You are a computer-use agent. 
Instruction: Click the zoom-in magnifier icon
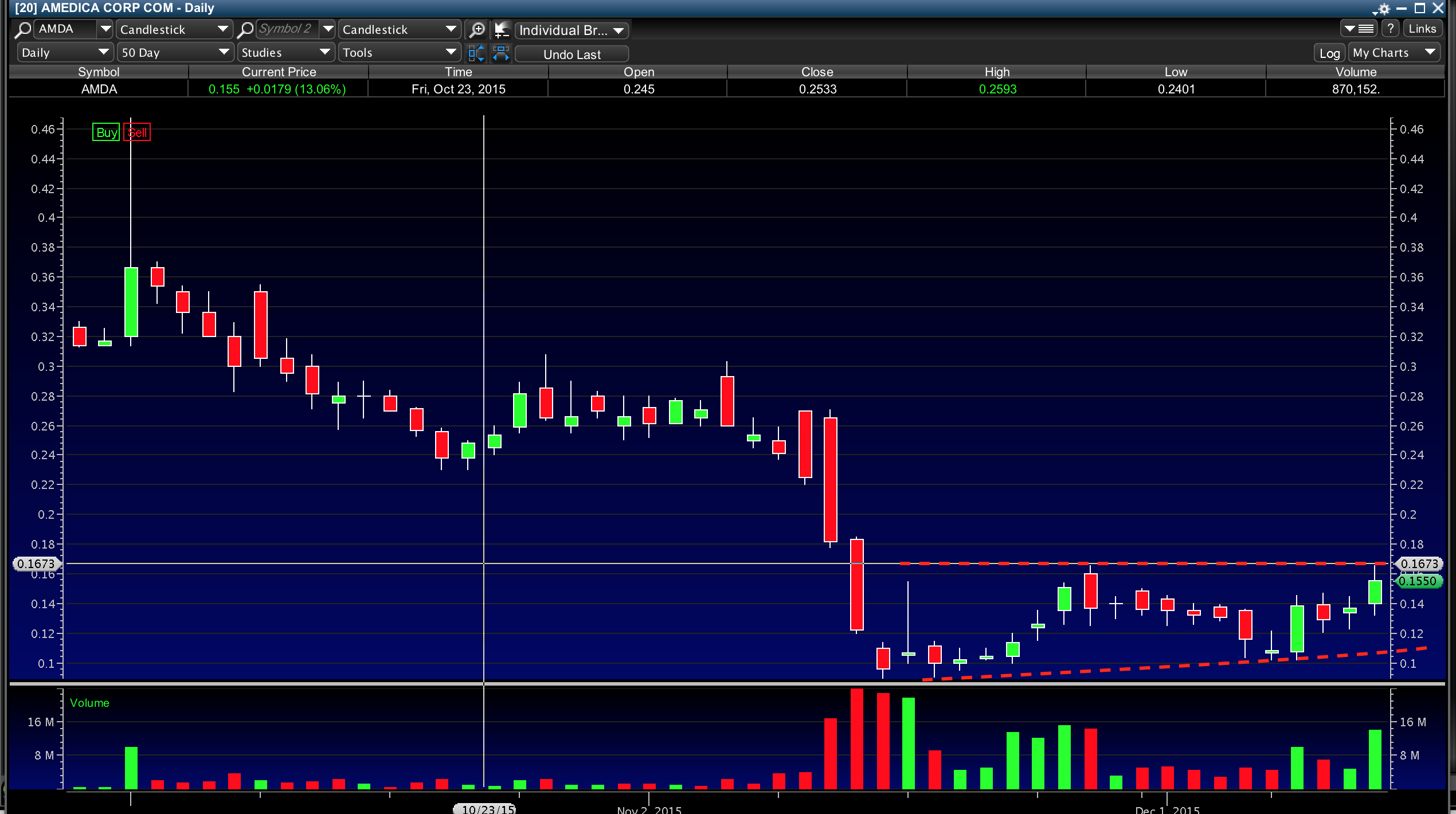click(x=477, y=29)
